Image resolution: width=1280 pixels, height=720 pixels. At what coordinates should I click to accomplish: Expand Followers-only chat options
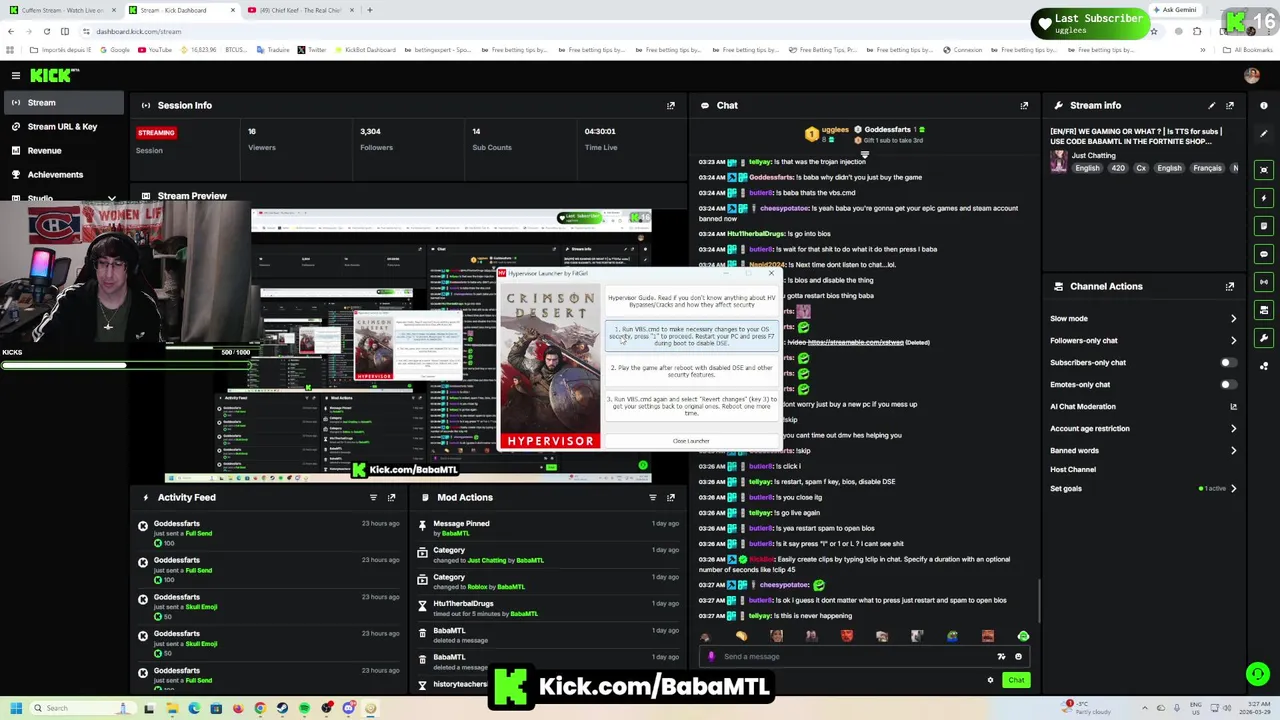tap(1233, 341)
